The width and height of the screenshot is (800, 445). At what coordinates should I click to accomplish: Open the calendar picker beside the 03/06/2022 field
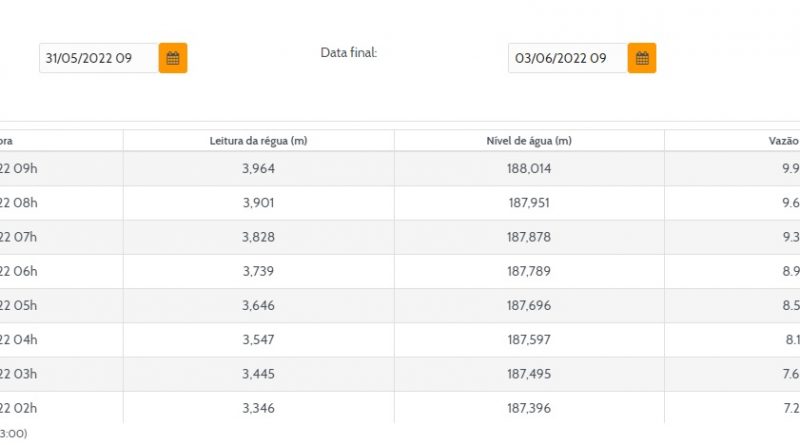tap(642, 58)
